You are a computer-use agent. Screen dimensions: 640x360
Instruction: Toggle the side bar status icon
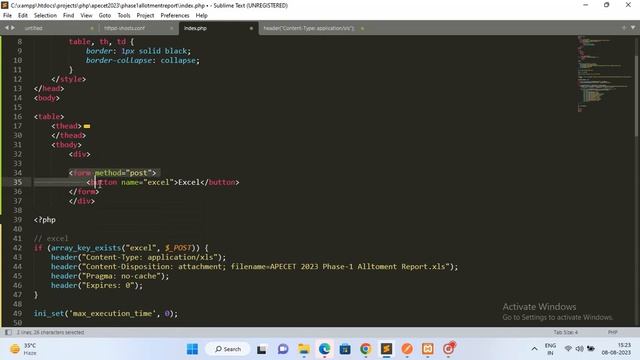8,332
